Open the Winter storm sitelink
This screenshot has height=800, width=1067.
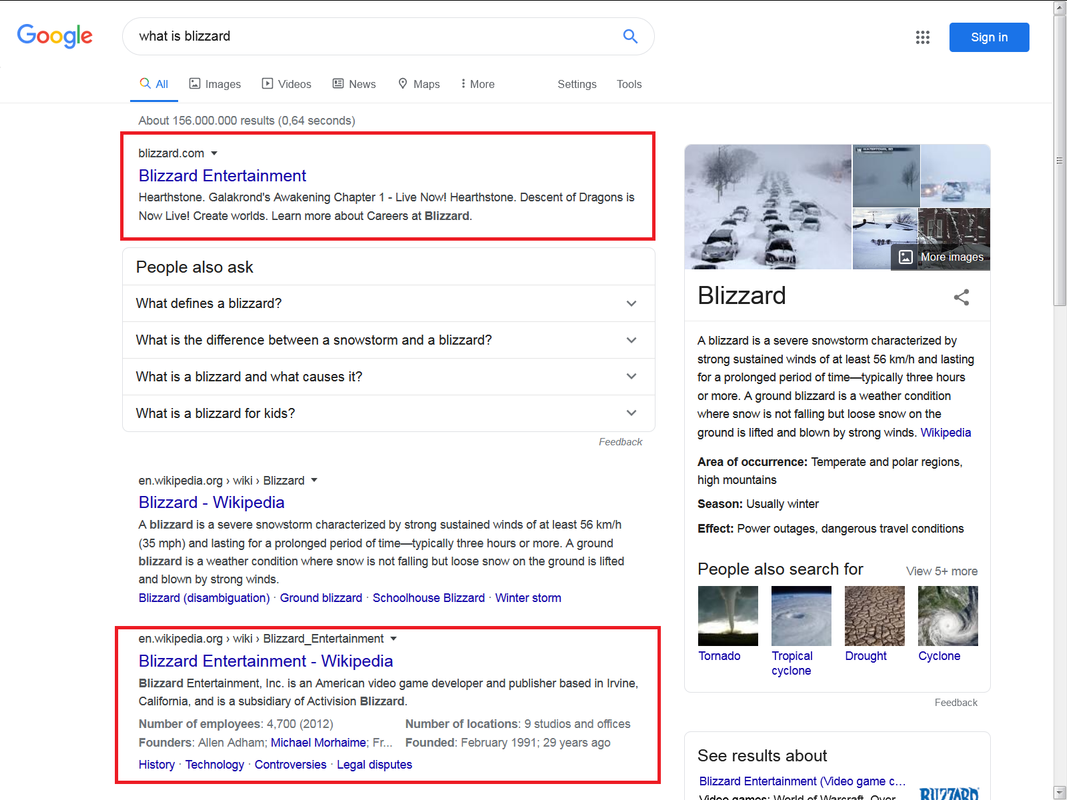pyautogui.click(x=528, y=598)
